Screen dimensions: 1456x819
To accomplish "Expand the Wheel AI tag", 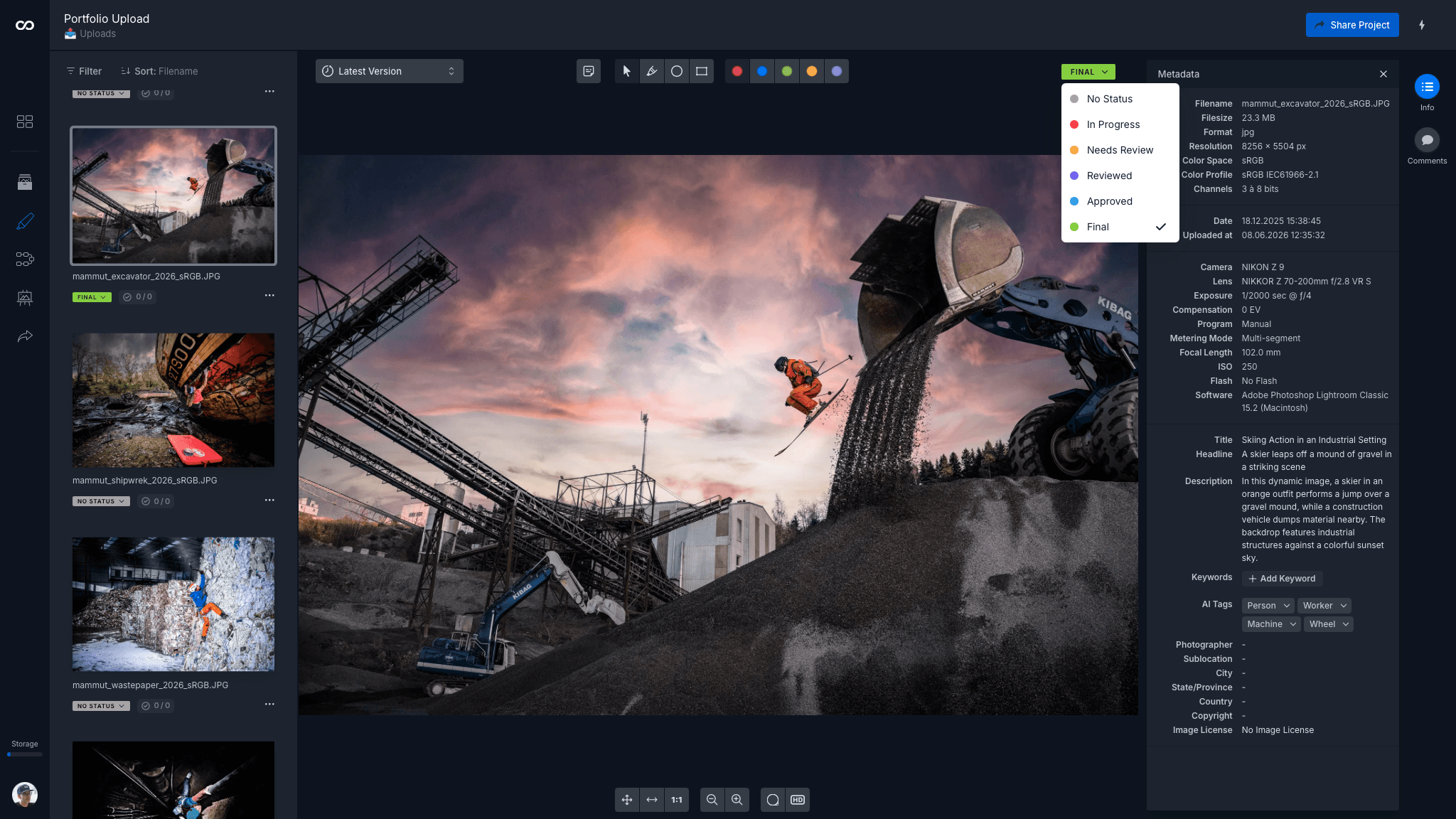I will 1328,624.
